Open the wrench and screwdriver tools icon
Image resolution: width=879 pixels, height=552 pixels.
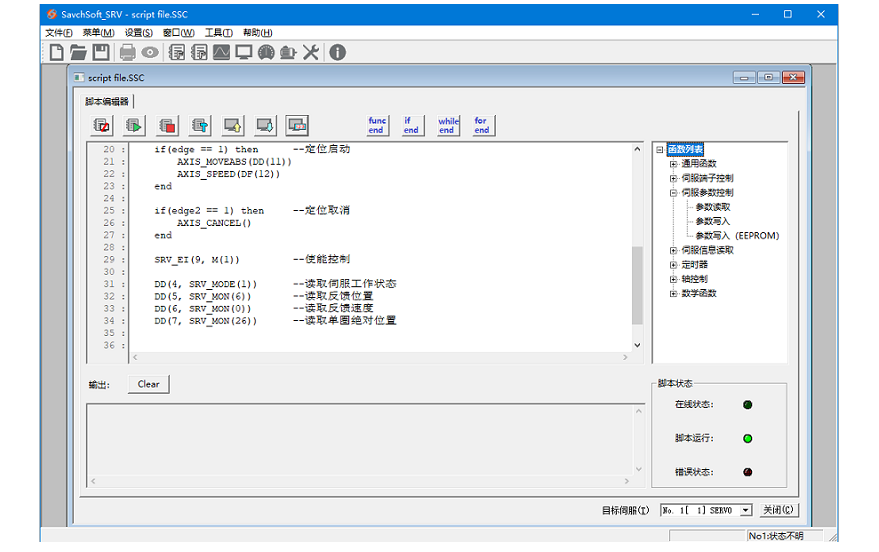click(311, 52)
